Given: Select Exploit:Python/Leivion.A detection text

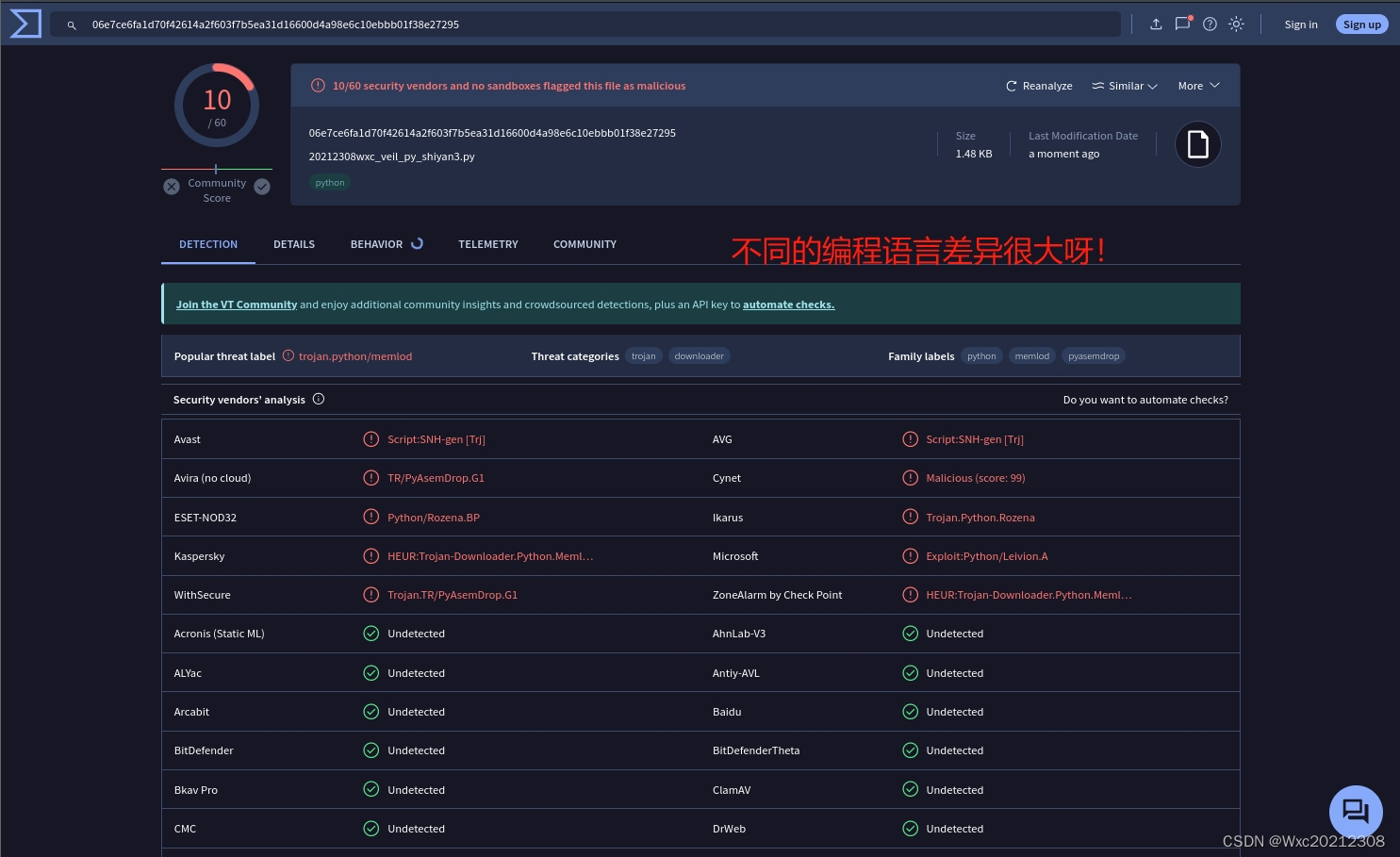Looking at the screenshot, I should 987,556.
